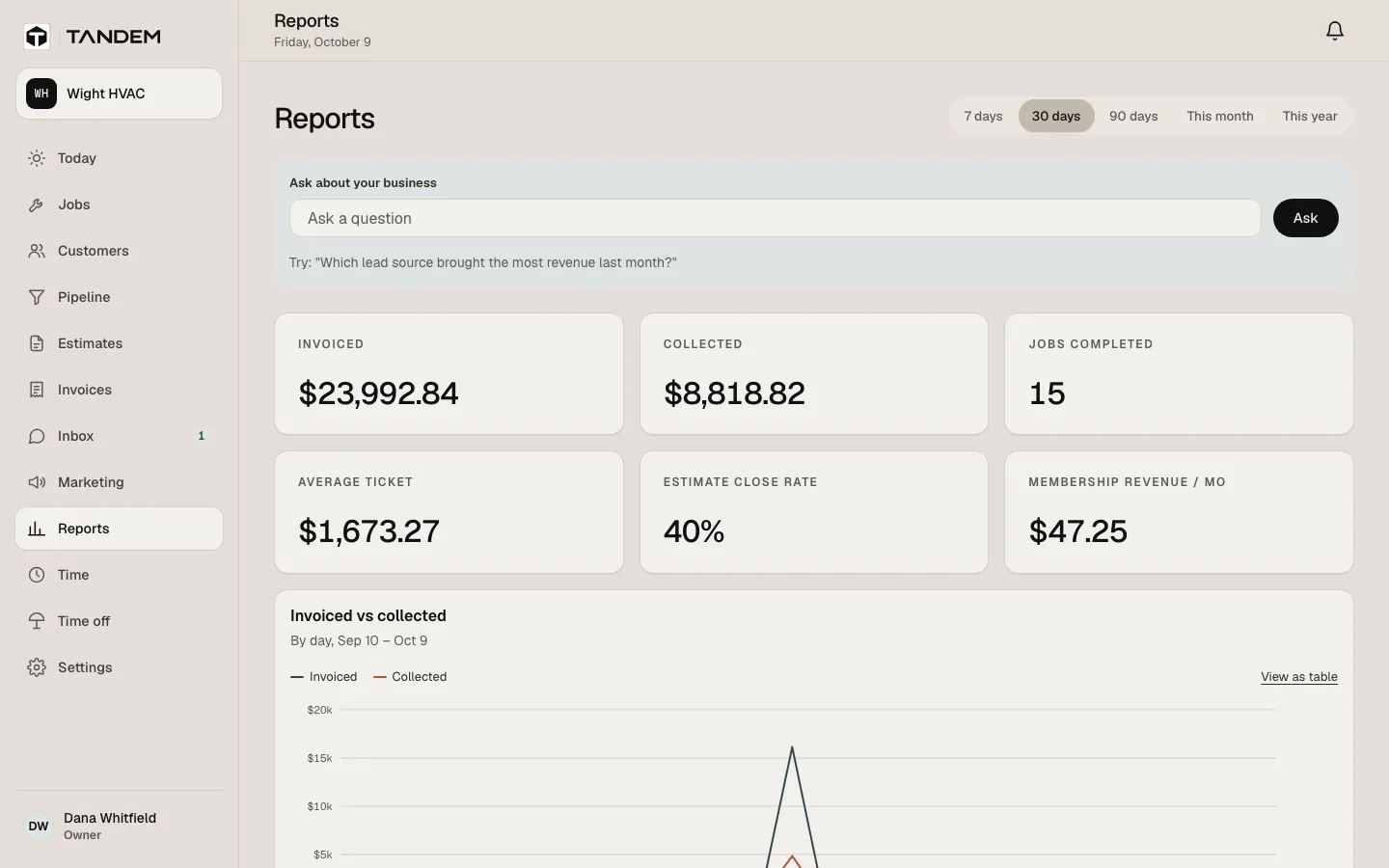Click the Average Ticket $1,673.27 card
The width and height of the screenshot is (1389, 868).
(x=449, y=512)
